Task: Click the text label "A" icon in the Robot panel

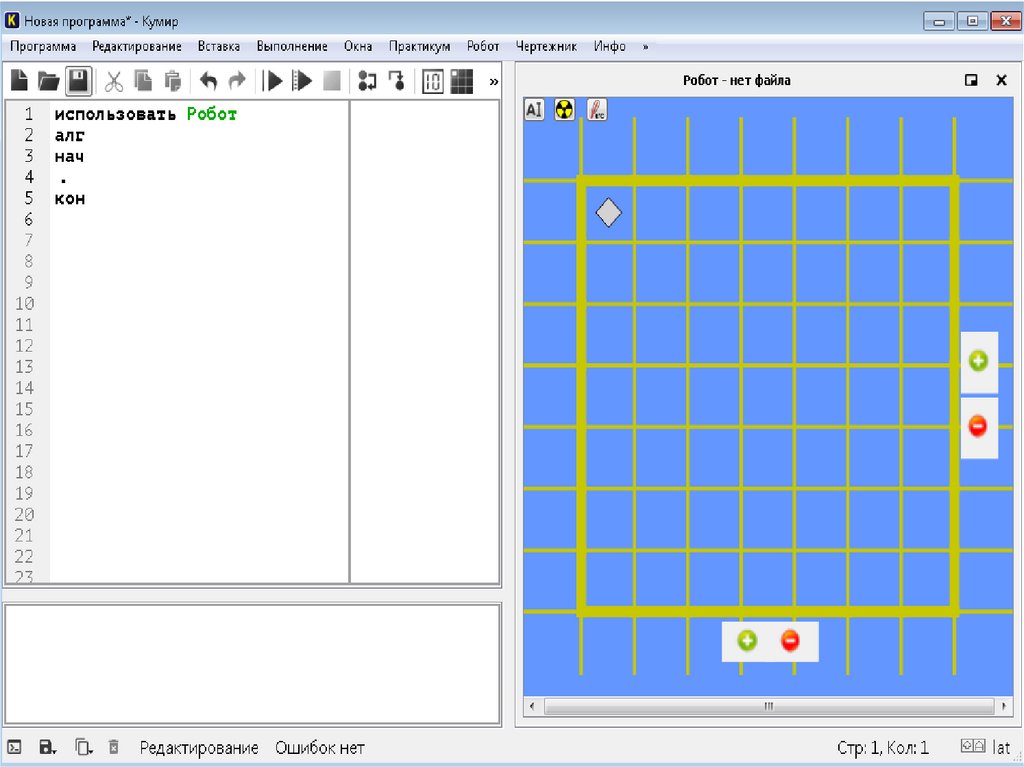Action: 534,110
